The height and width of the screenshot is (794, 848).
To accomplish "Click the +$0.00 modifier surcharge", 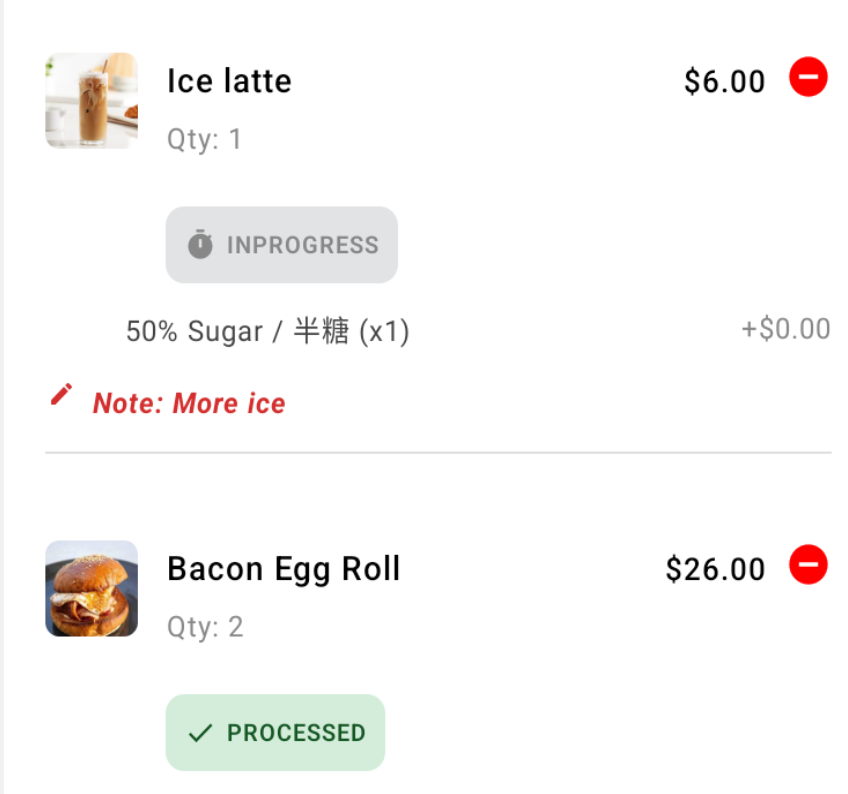I will [786, 329].
